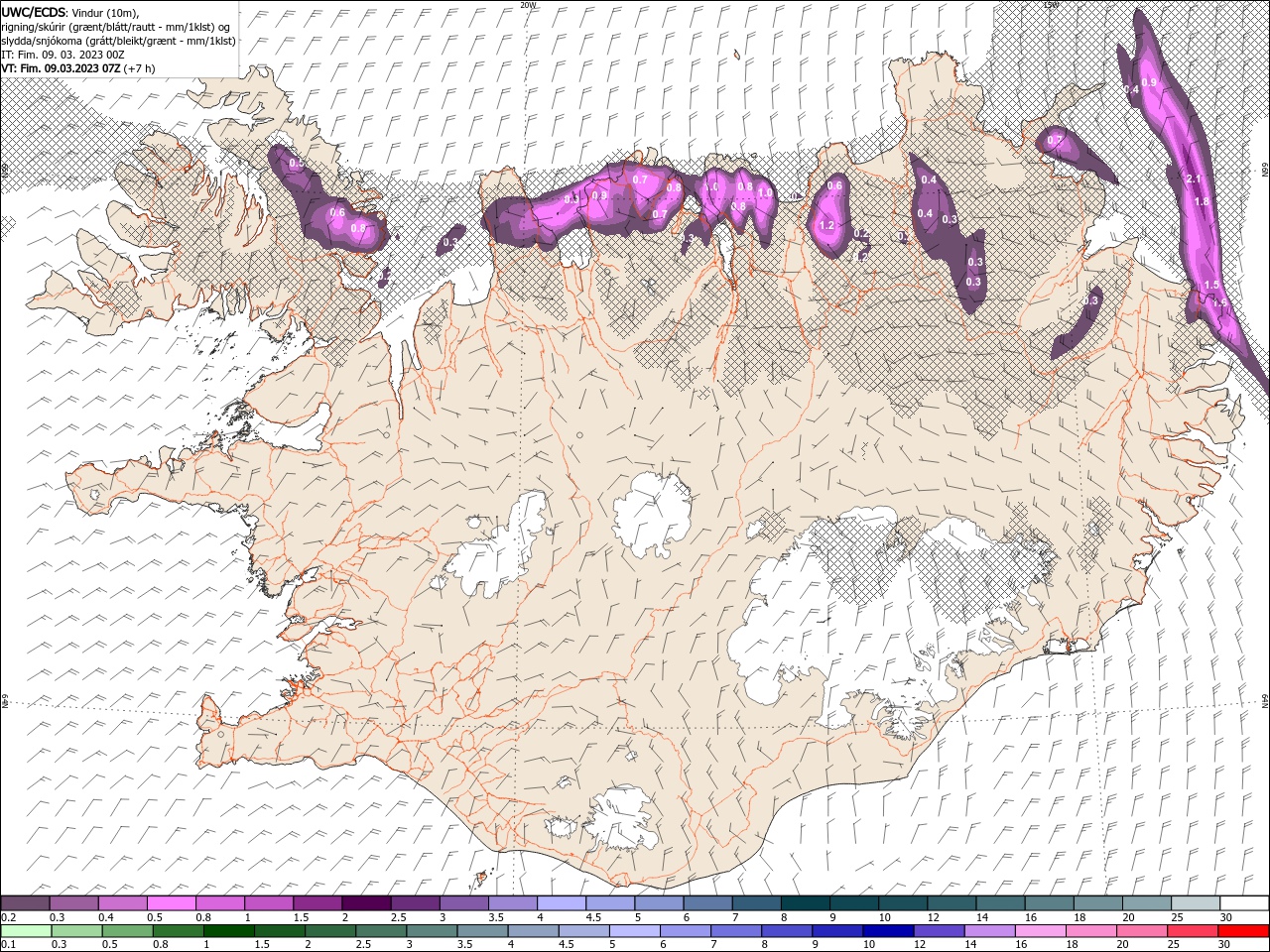Pick the dark green rain swatch between 1 and 1.5

click(228, 931)
